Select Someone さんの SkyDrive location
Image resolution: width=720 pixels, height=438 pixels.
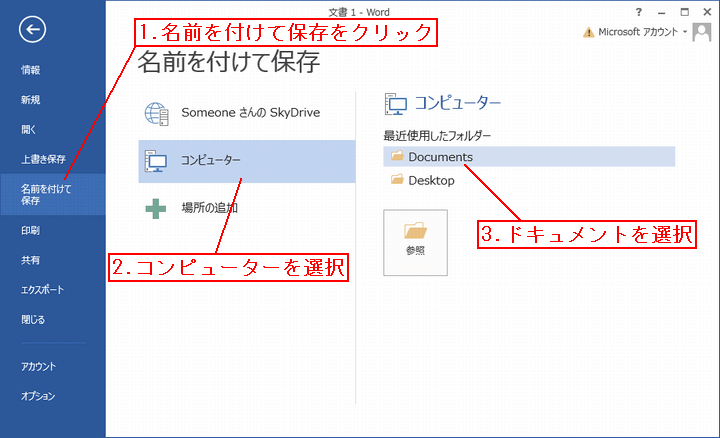tap(247, 113)
